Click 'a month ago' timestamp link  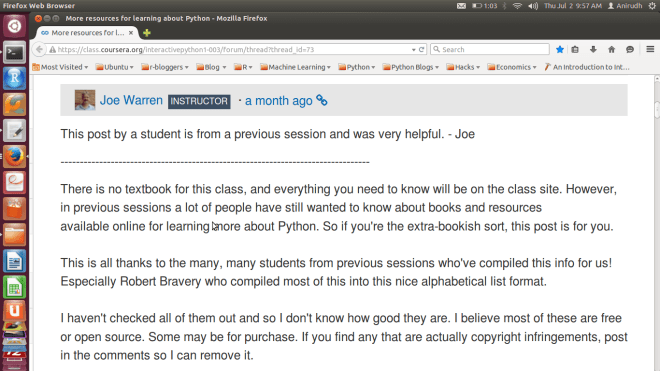pyautogui.click(x=279, y=101)
